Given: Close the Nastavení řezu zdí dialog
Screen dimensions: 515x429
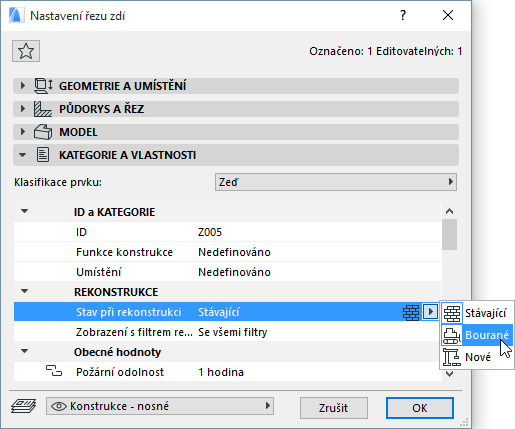Looking at the screenshot, I should [x=448, y=15].
